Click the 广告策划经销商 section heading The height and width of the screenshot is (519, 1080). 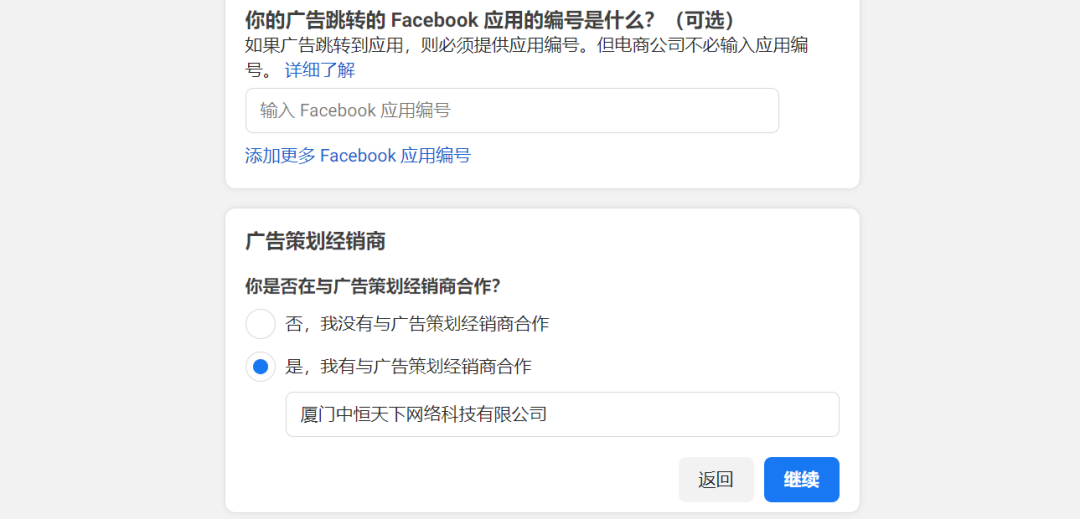(x=315, y=241)
